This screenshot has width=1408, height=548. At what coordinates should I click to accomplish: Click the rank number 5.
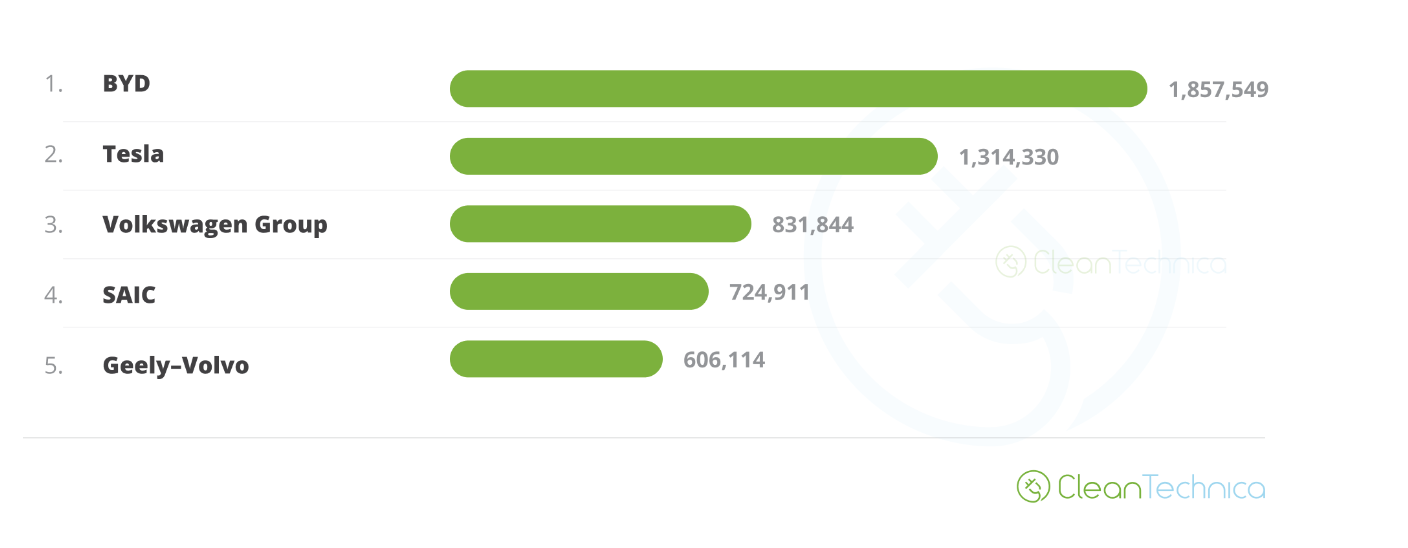click(53, 365)
